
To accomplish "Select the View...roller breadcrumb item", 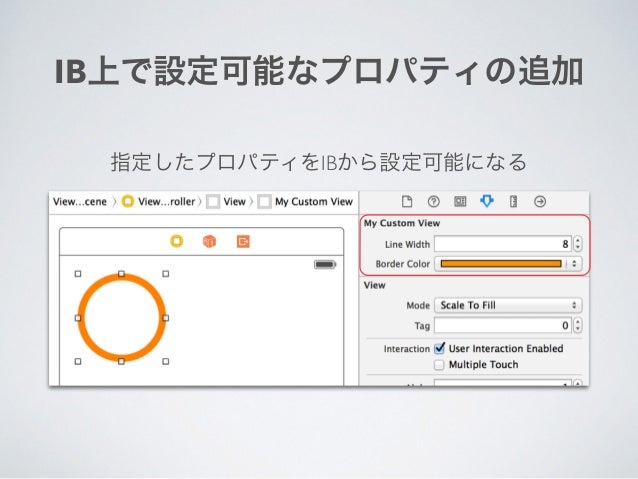I will click(166, 201).
